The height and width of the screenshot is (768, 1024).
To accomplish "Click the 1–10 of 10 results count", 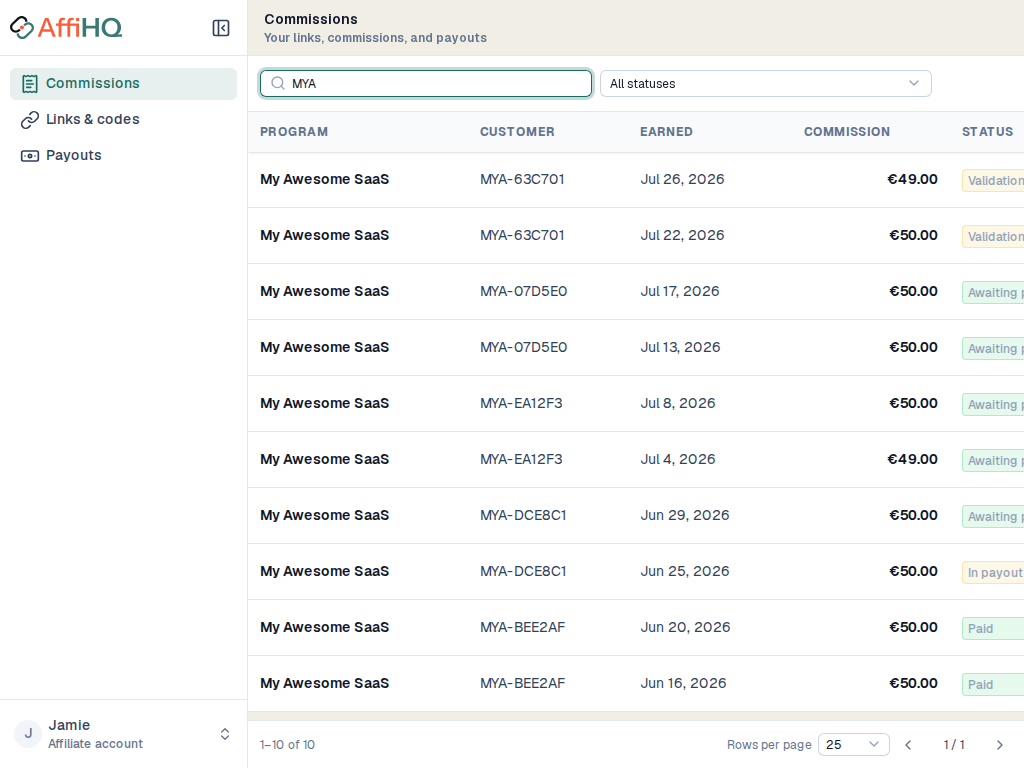I will [287, 744].
